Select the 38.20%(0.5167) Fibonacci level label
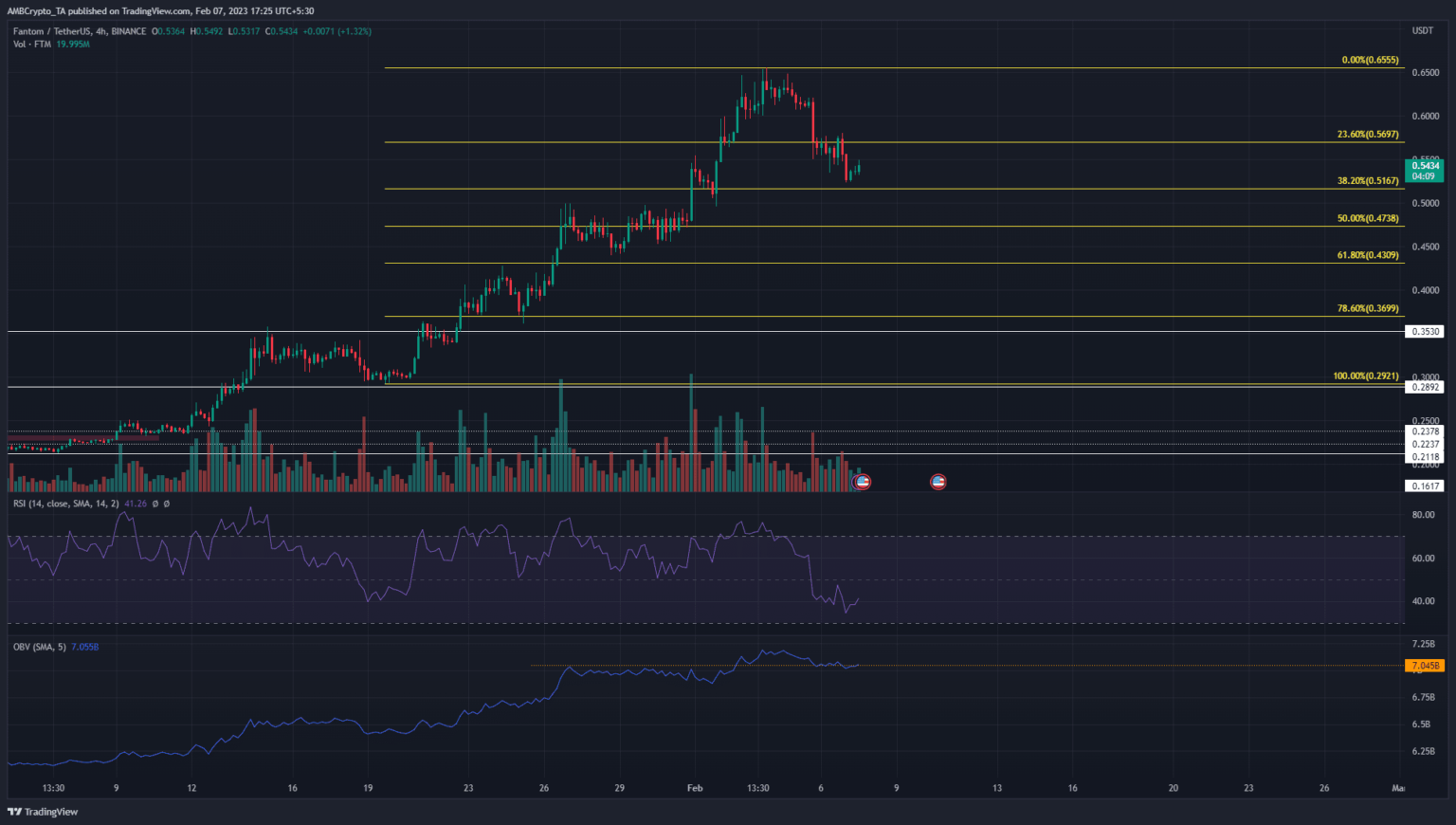This screenshot has height=825, width=1456. [1367, 180]
